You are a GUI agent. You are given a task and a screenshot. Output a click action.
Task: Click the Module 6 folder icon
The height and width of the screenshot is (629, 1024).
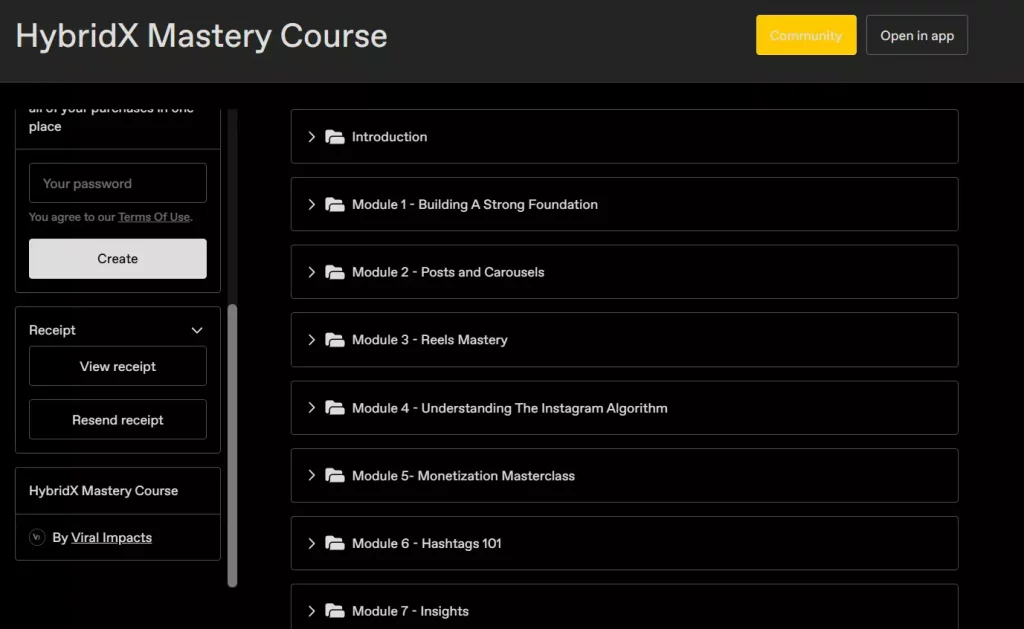[x=334, y=544]
